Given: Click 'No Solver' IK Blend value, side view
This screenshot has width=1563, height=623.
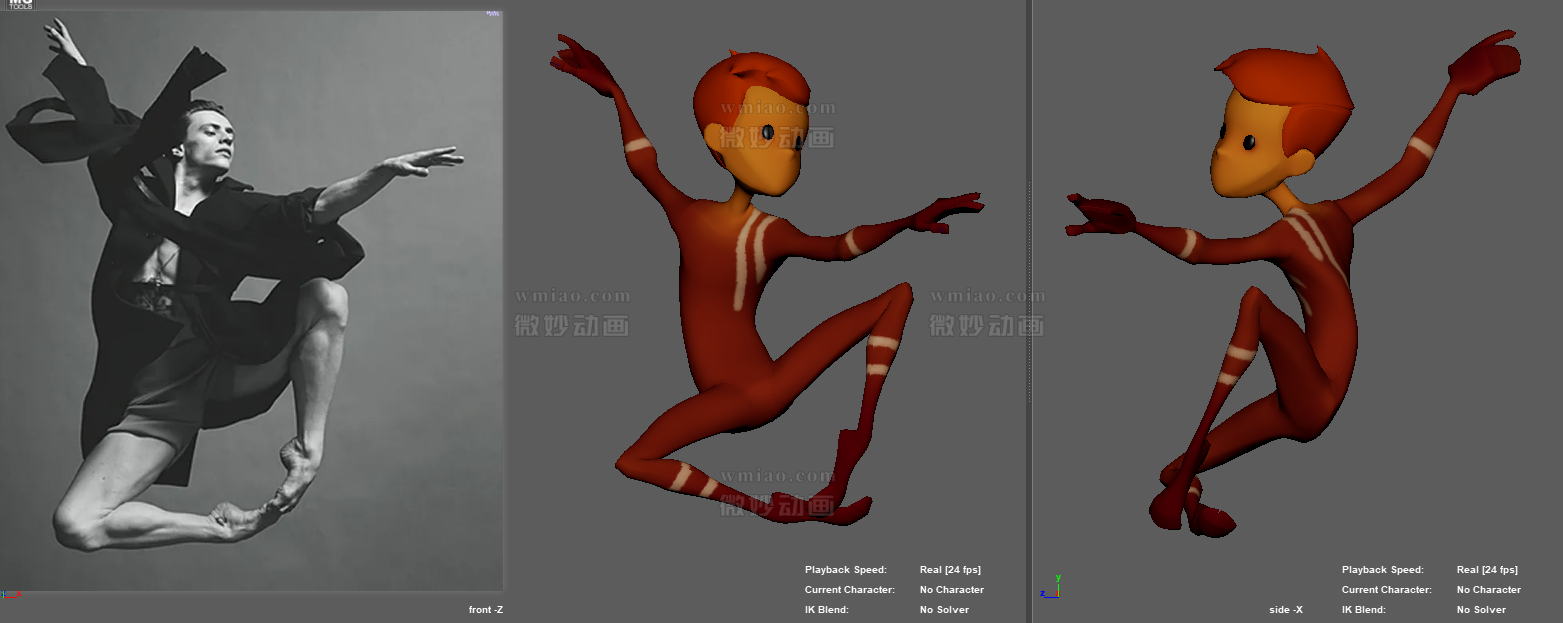Looking at the screenshot, I should (1481, 610).
